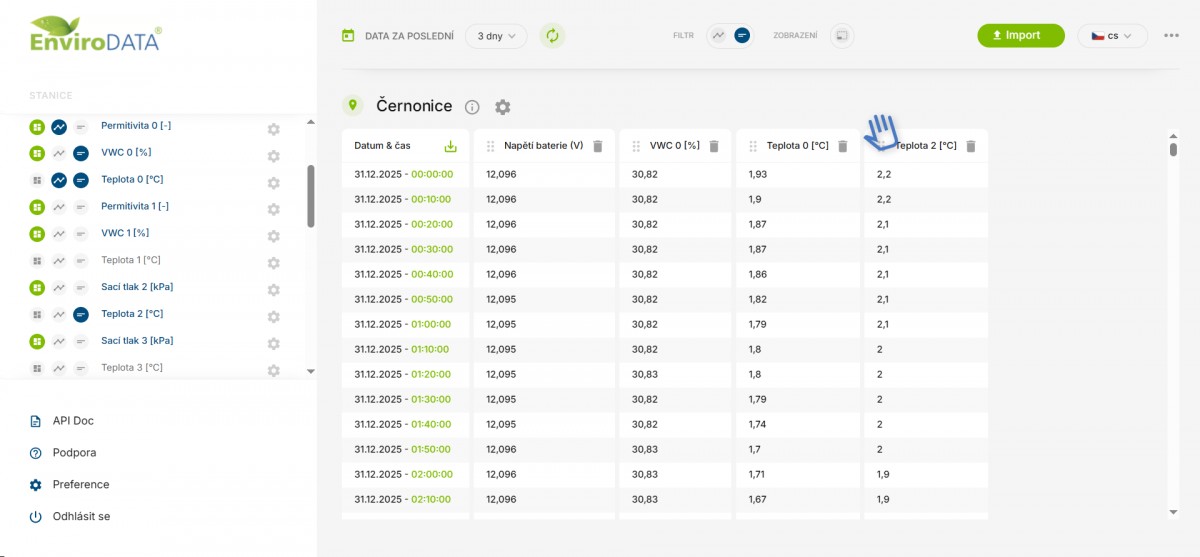Click the refresh data icon
This screenshot has width=1200, height=557.
pyautogui.click(x=552, y=36)
